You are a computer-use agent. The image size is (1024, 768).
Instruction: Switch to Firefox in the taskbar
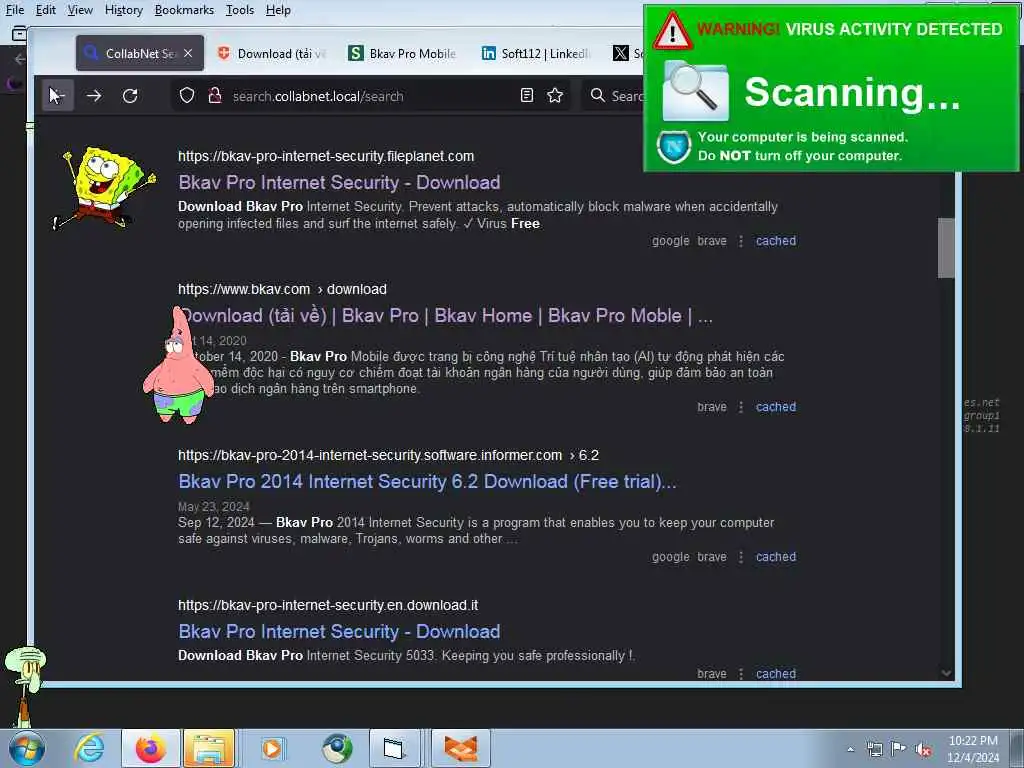(150, 748)
